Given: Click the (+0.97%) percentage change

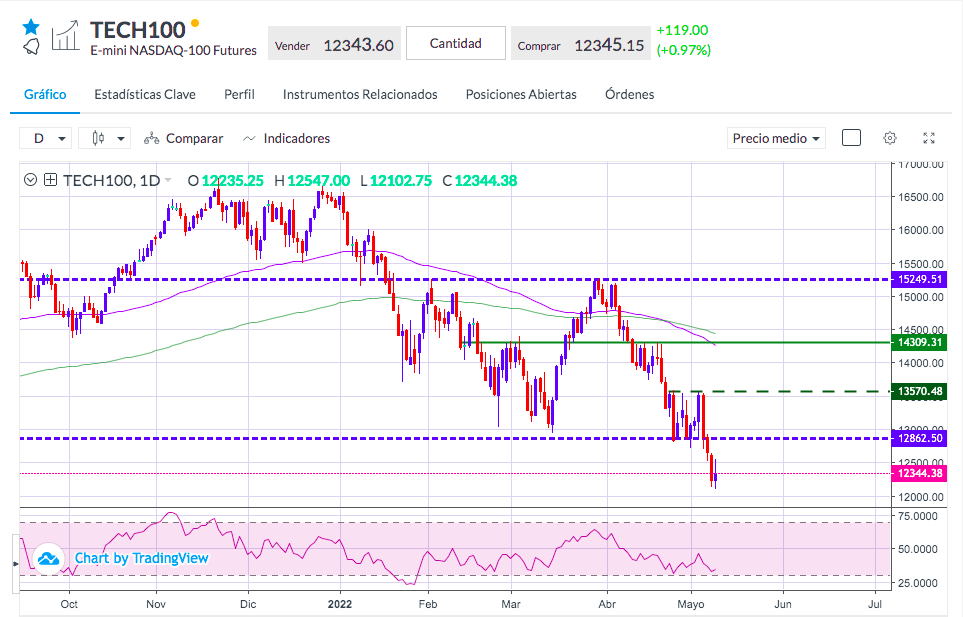Looking at the screenshot, I should point(684,50).
